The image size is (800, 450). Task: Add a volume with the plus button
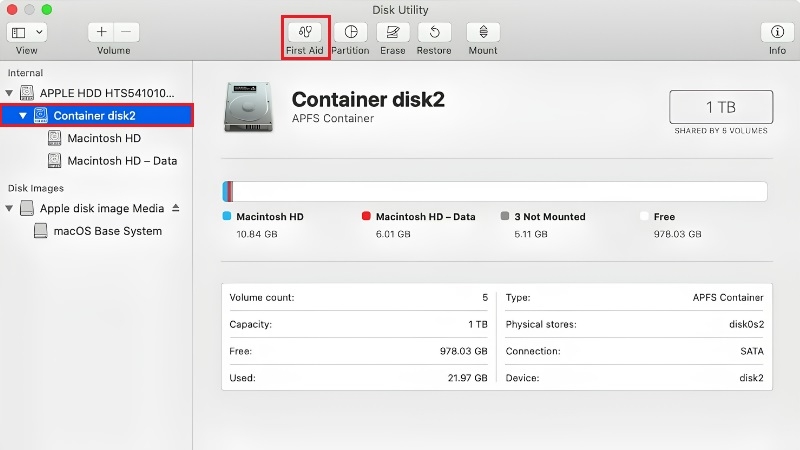(101, 32)
